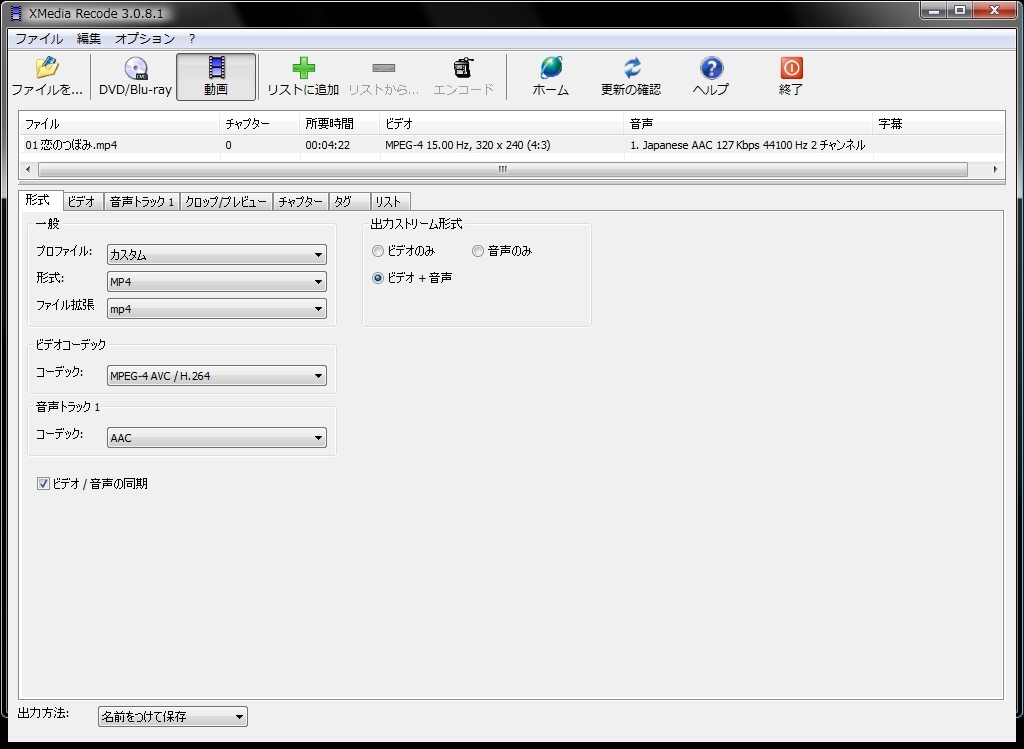Expand the ファイル拡張 mp4 dropdown
The image size is (1024, 749).
(x=217, y=309)
